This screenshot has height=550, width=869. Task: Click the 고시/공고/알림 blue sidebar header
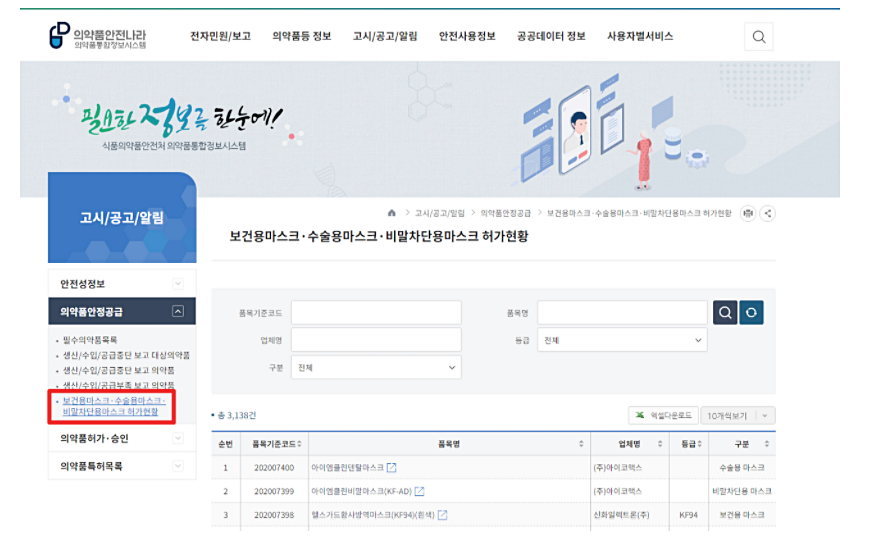[x=122, y=217]
